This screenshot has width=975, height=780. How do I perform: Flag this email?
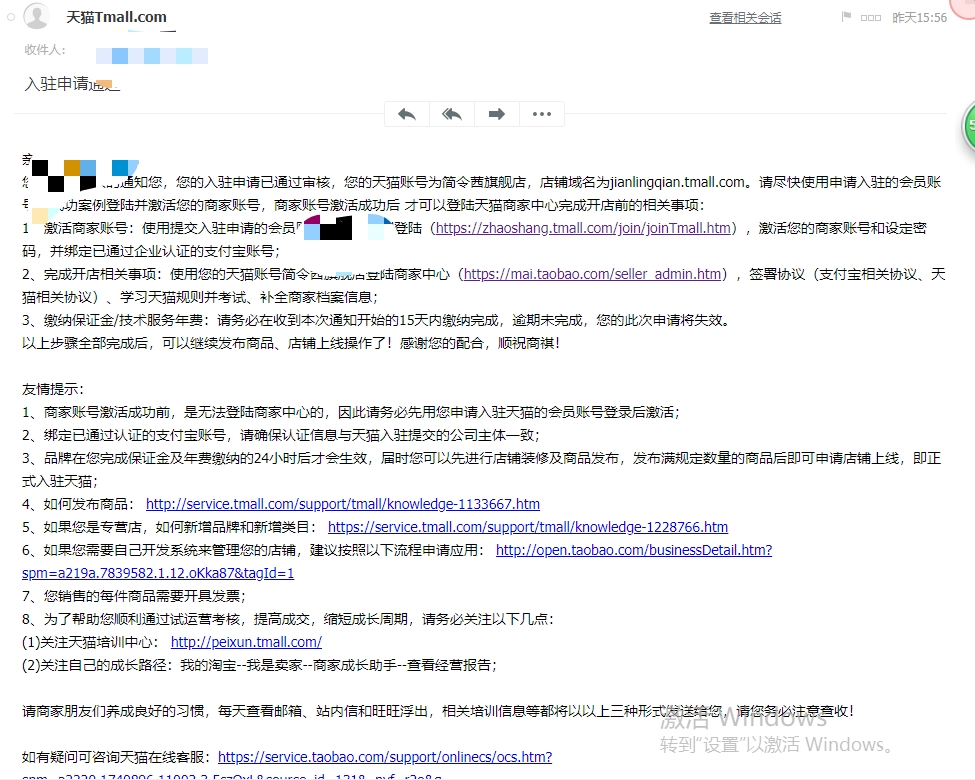tap(846, 17)
